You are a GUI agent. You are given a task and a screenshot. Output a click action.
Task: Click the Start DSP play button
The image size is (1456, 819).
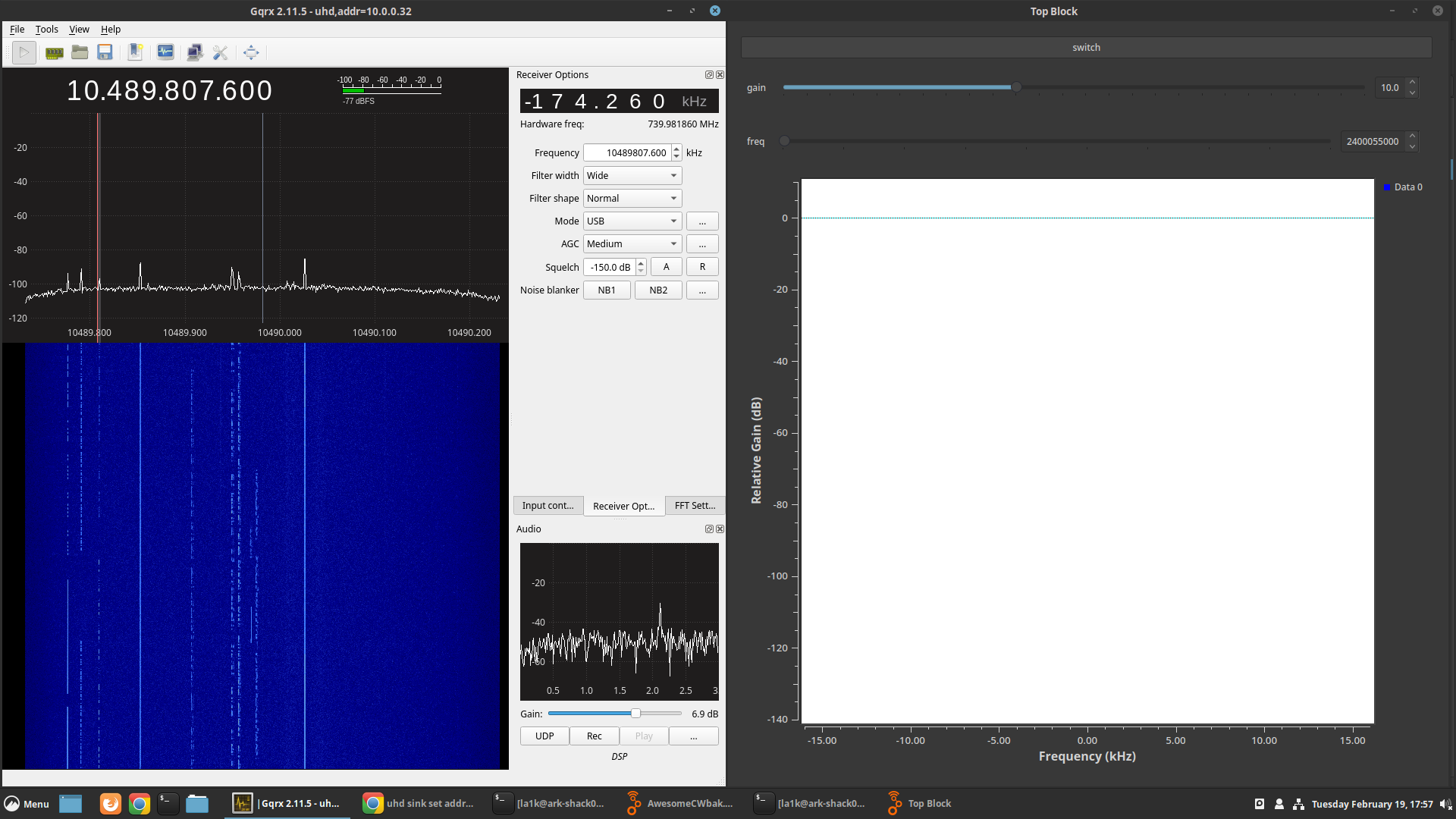pos(24,52)
